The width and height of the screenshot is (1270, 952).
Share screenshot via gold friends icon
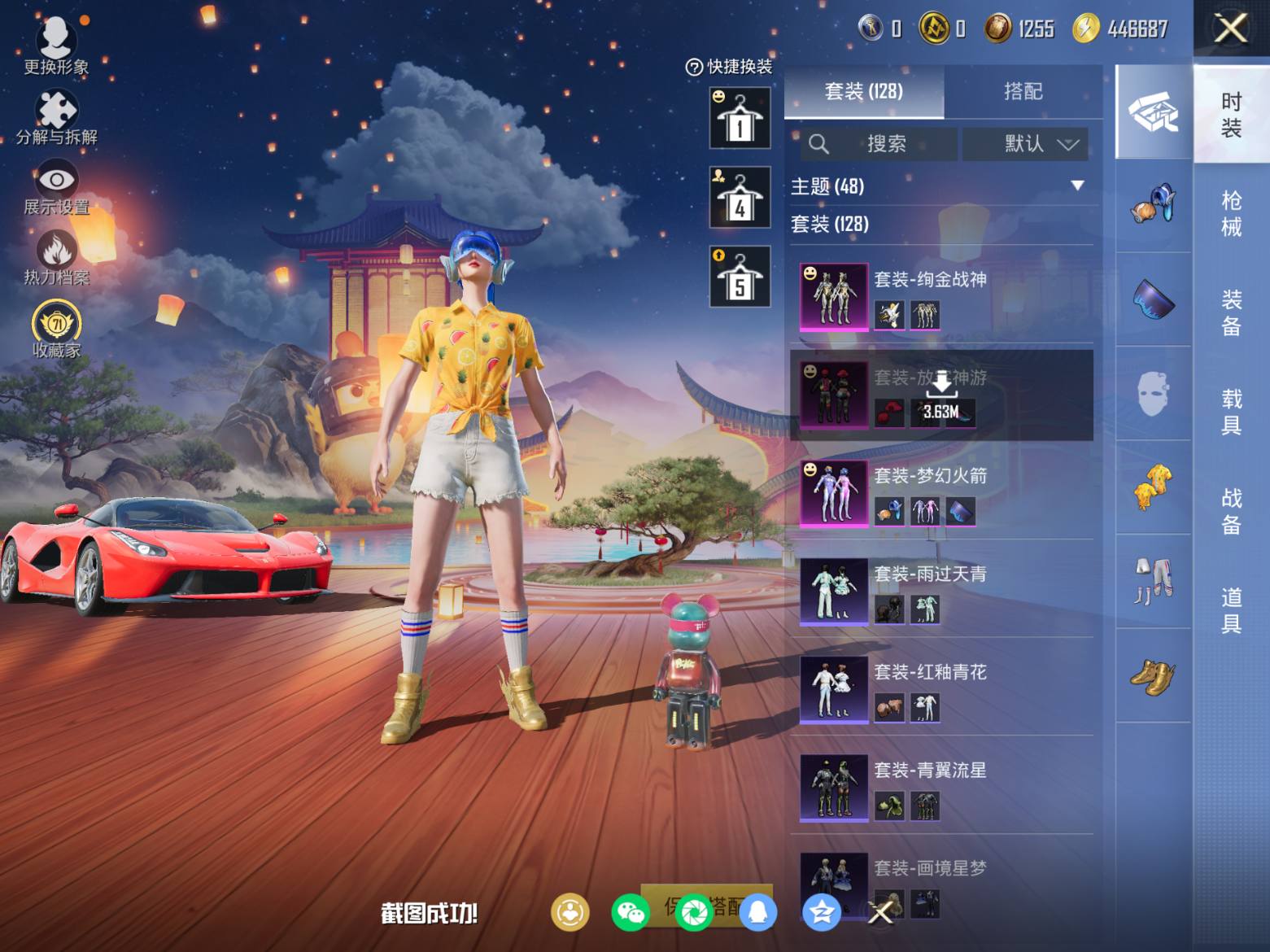[570, 912]
